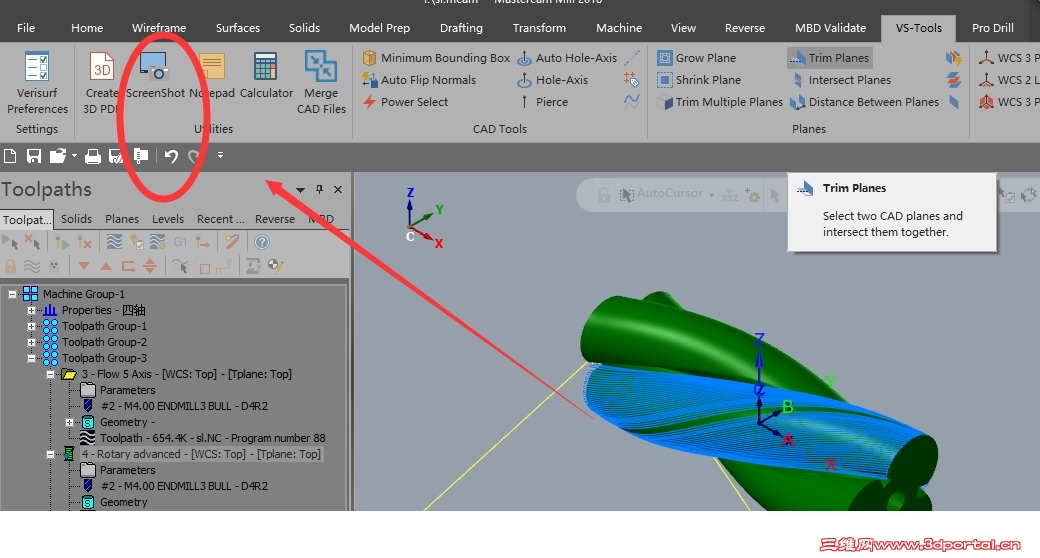1040x558 pixels.
Task: Open the View ribbon tab
Action: pos(683,28)
